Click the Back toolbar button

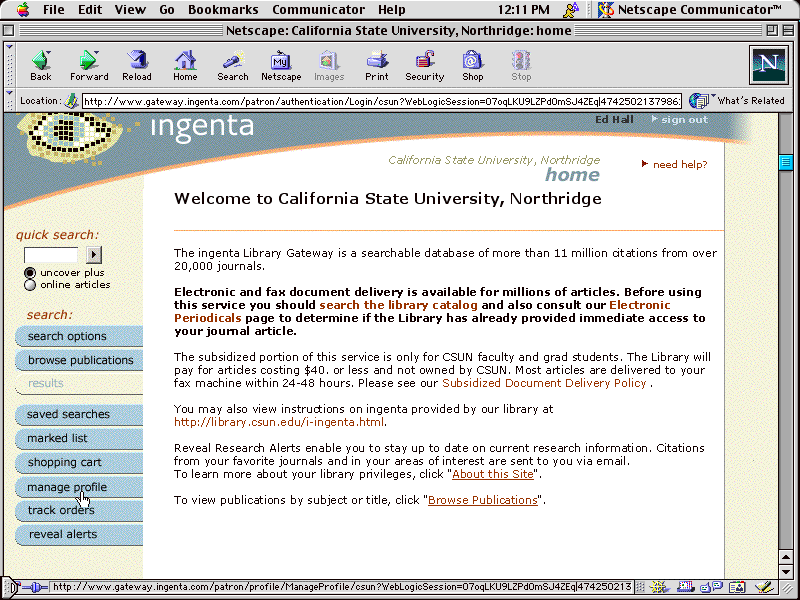[x=41, y=66]
